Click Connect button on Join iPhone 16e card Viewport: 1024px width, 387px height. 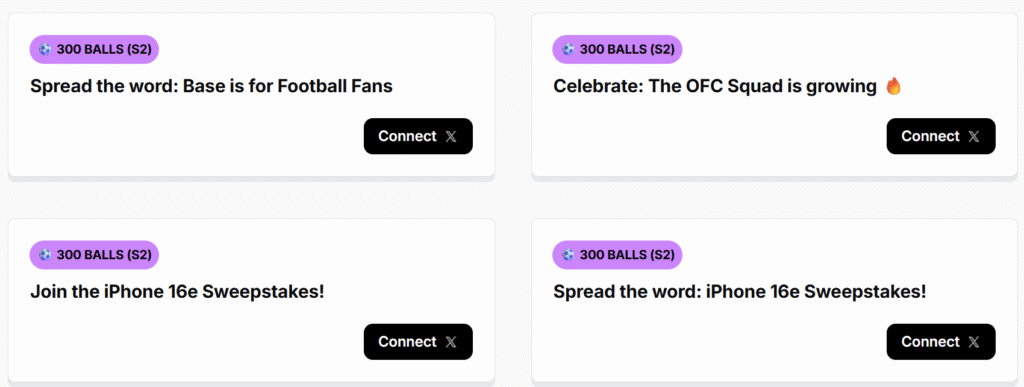click(418, 342)
